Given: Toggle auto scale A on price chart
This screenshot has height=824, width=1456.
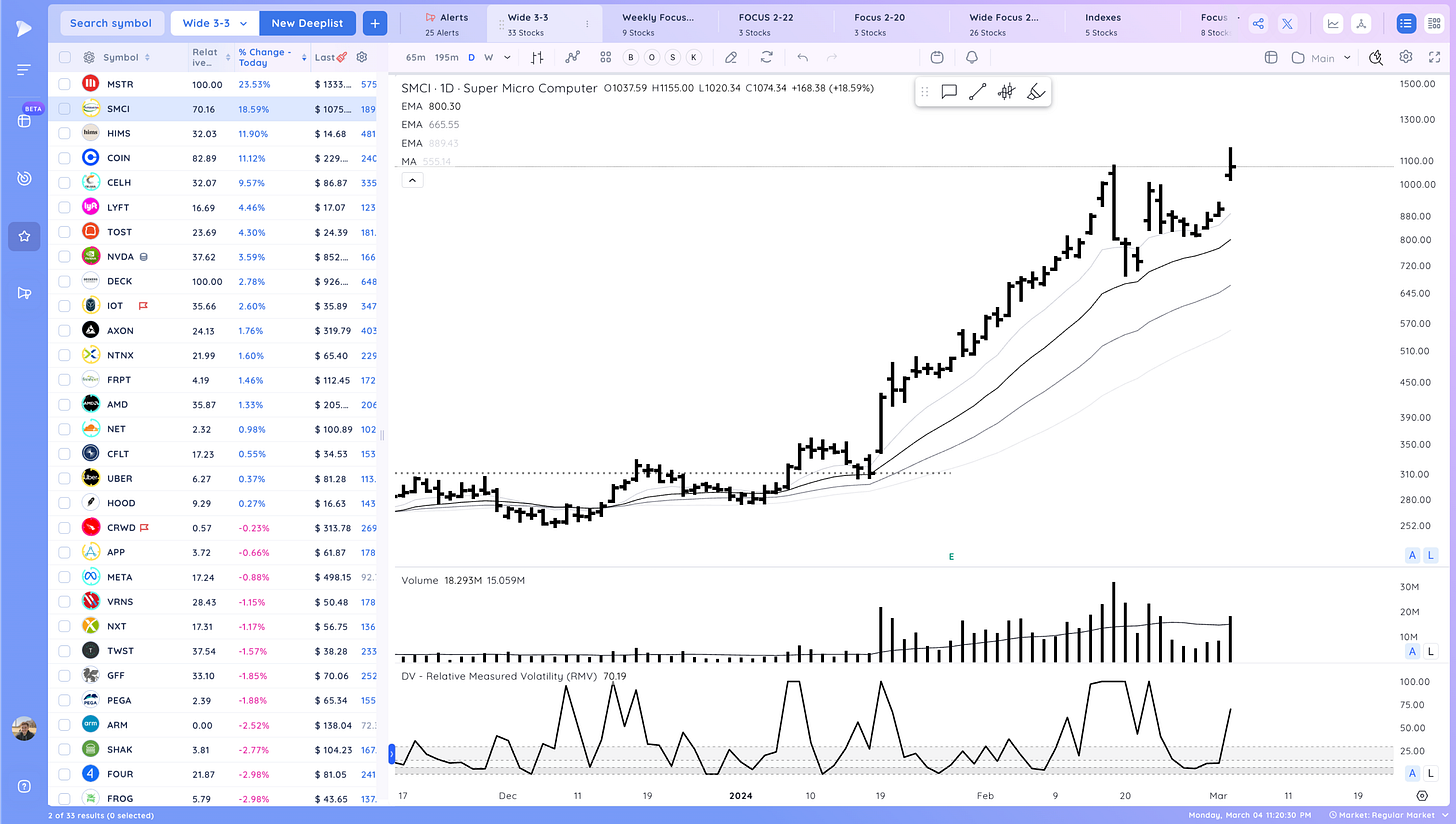Looking at the screenshot, I should click(1413, 555).
